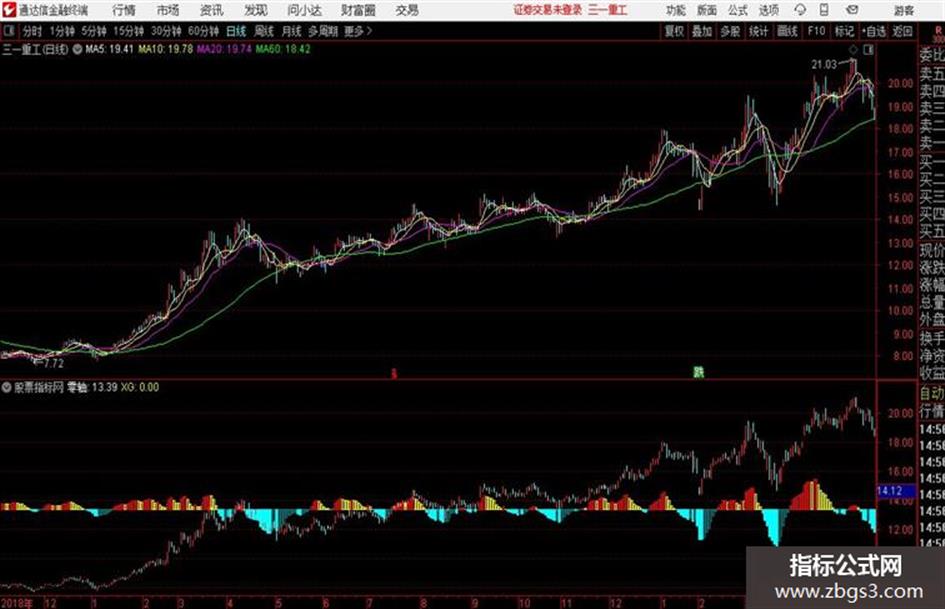
Task: Click the 标记 toolbar button
Action: (844, 31)
